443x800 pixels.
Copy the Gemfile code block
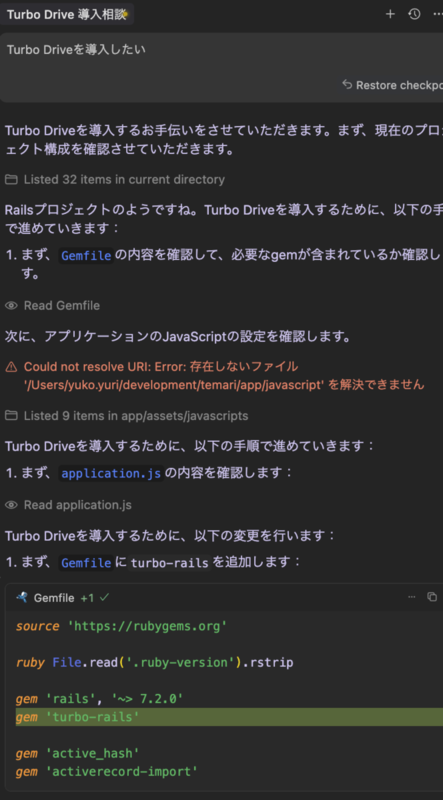(432, 597)
